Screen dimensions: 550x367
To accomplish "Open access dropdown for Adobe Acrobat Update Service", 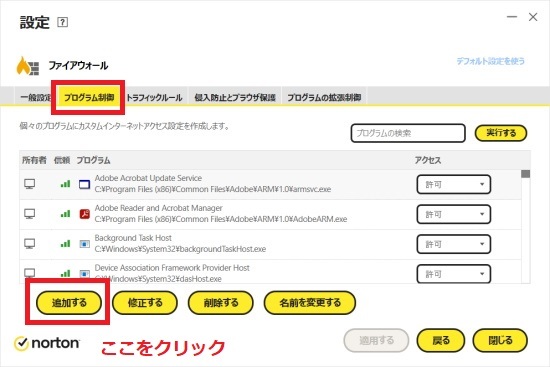I will (454, 184).
